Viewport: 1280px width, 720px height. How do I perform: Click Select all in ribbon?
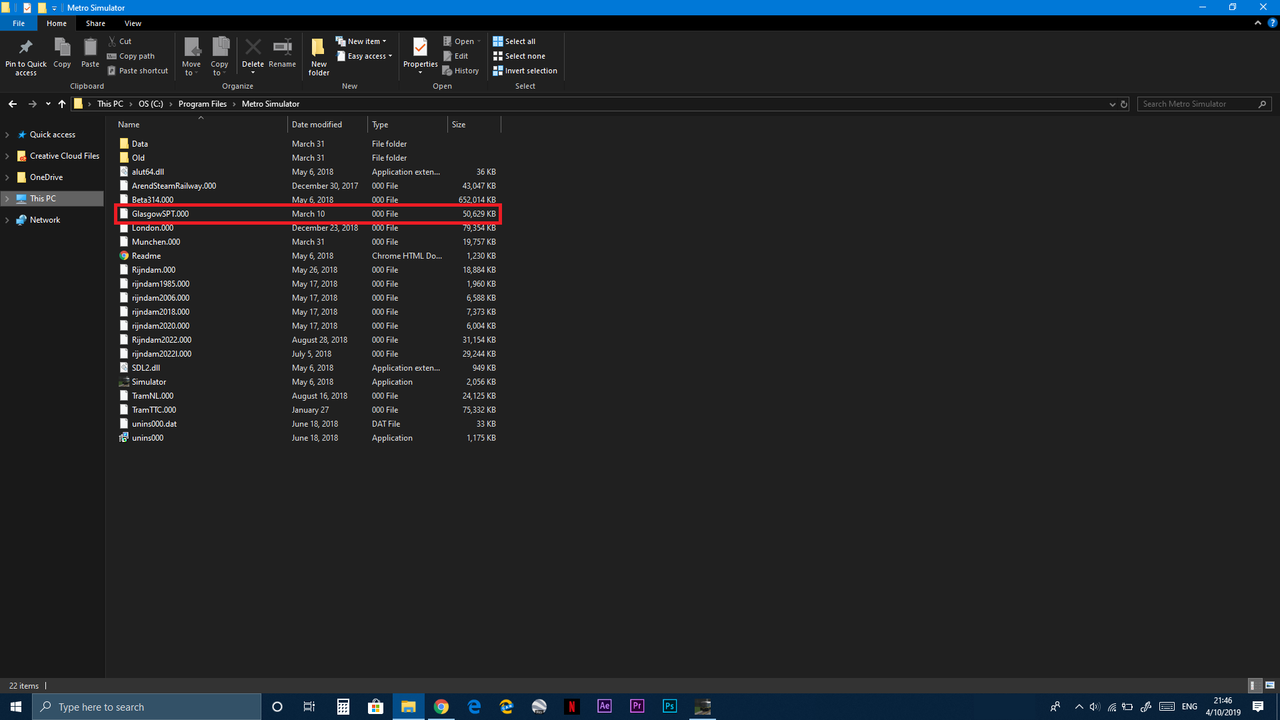(514, 41)
